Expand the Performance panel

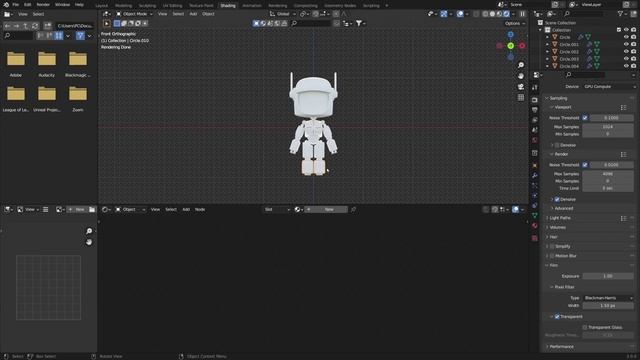pos(590,347)
